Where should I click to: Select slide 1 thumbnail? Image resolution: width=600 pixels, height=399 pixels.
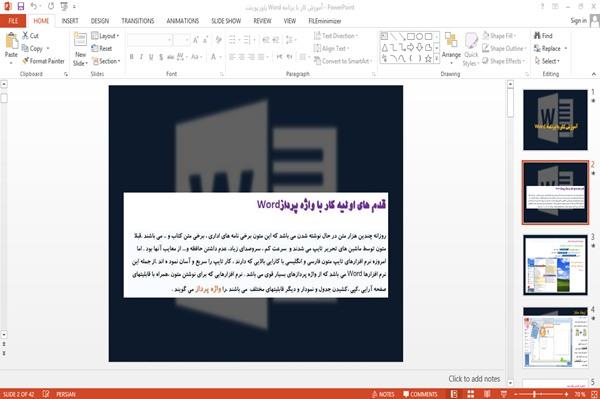[555, 120]
